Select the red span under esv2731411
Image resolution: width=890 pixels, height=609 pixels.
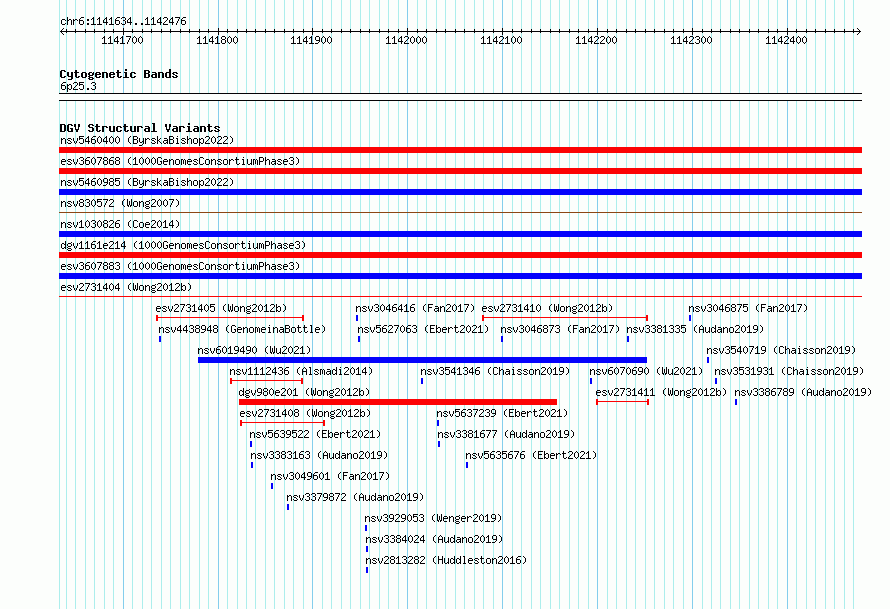click(623, 402)
